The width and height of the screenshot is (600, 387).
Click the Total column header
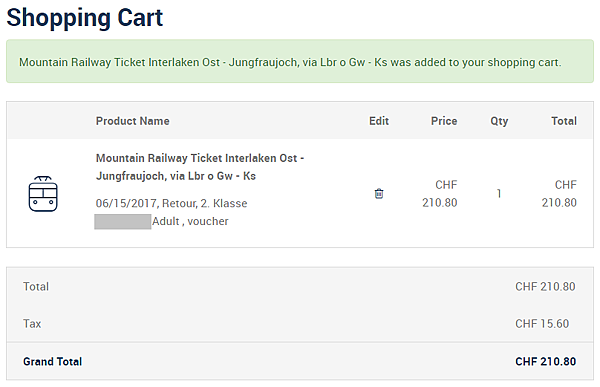click(564, 121)
